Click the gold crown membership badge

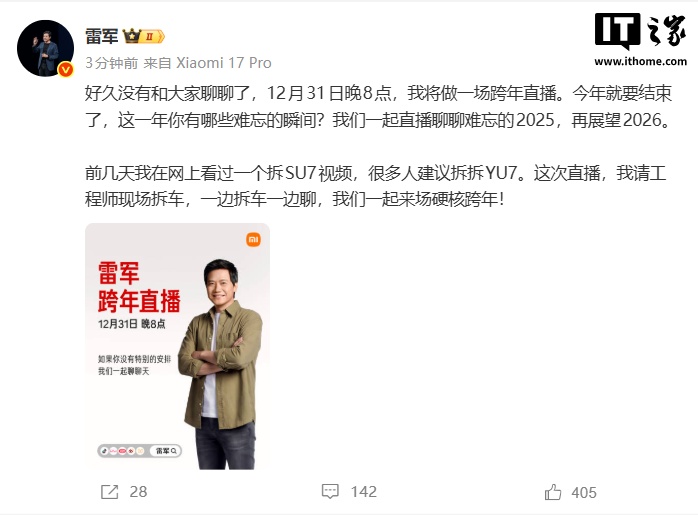pos(132,36)
